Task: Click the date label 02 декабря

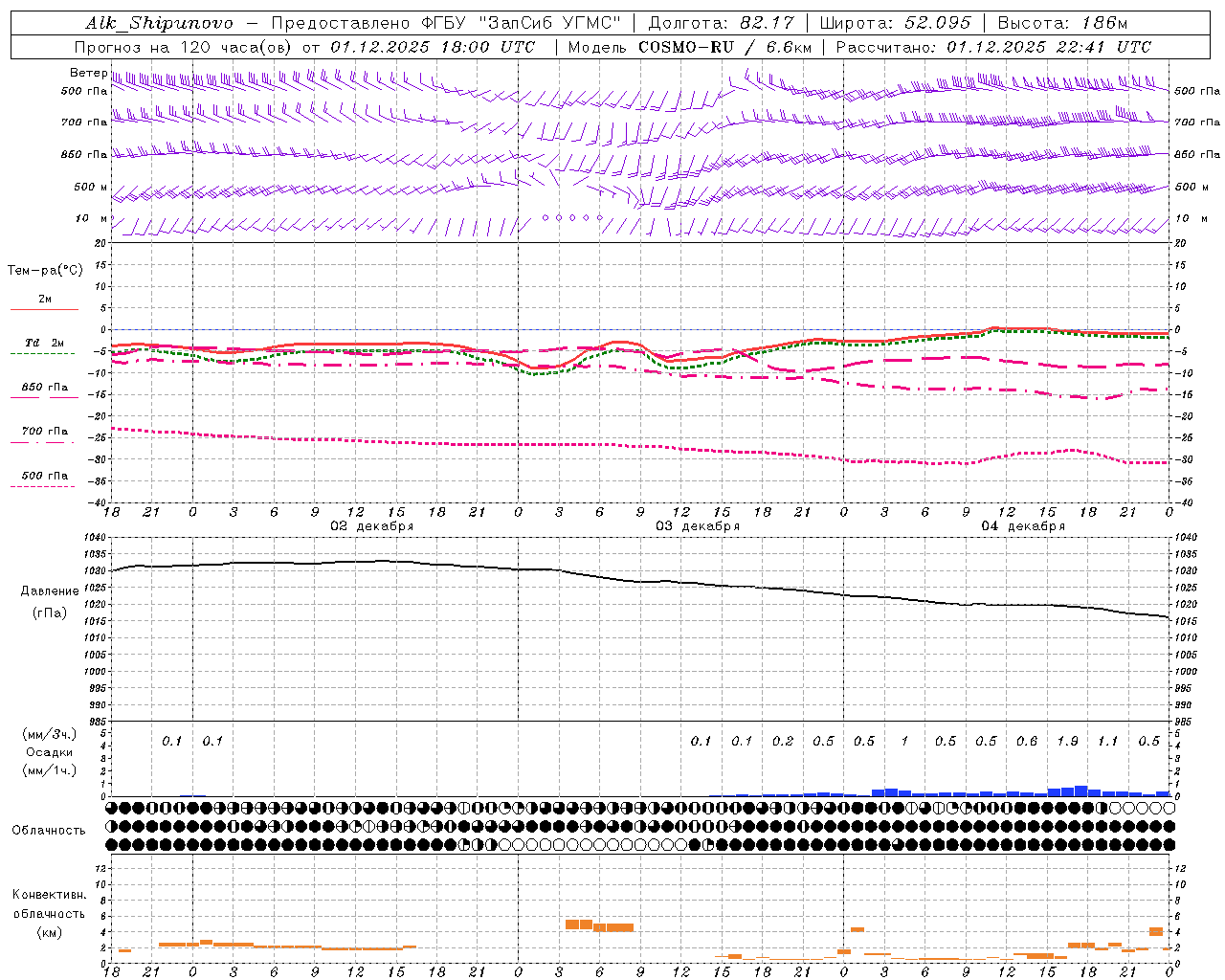Action: click(371, 526)
